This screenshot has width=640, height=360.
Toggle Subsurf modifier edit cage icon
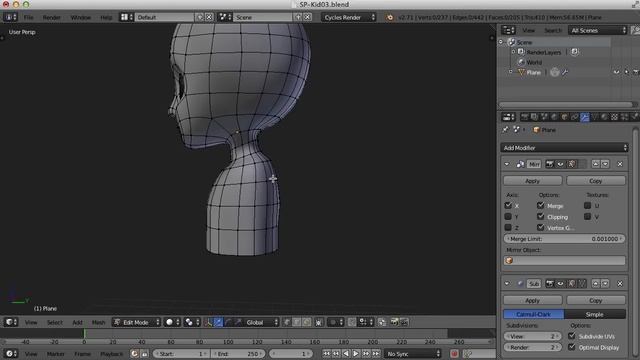(x=582, y=283)
